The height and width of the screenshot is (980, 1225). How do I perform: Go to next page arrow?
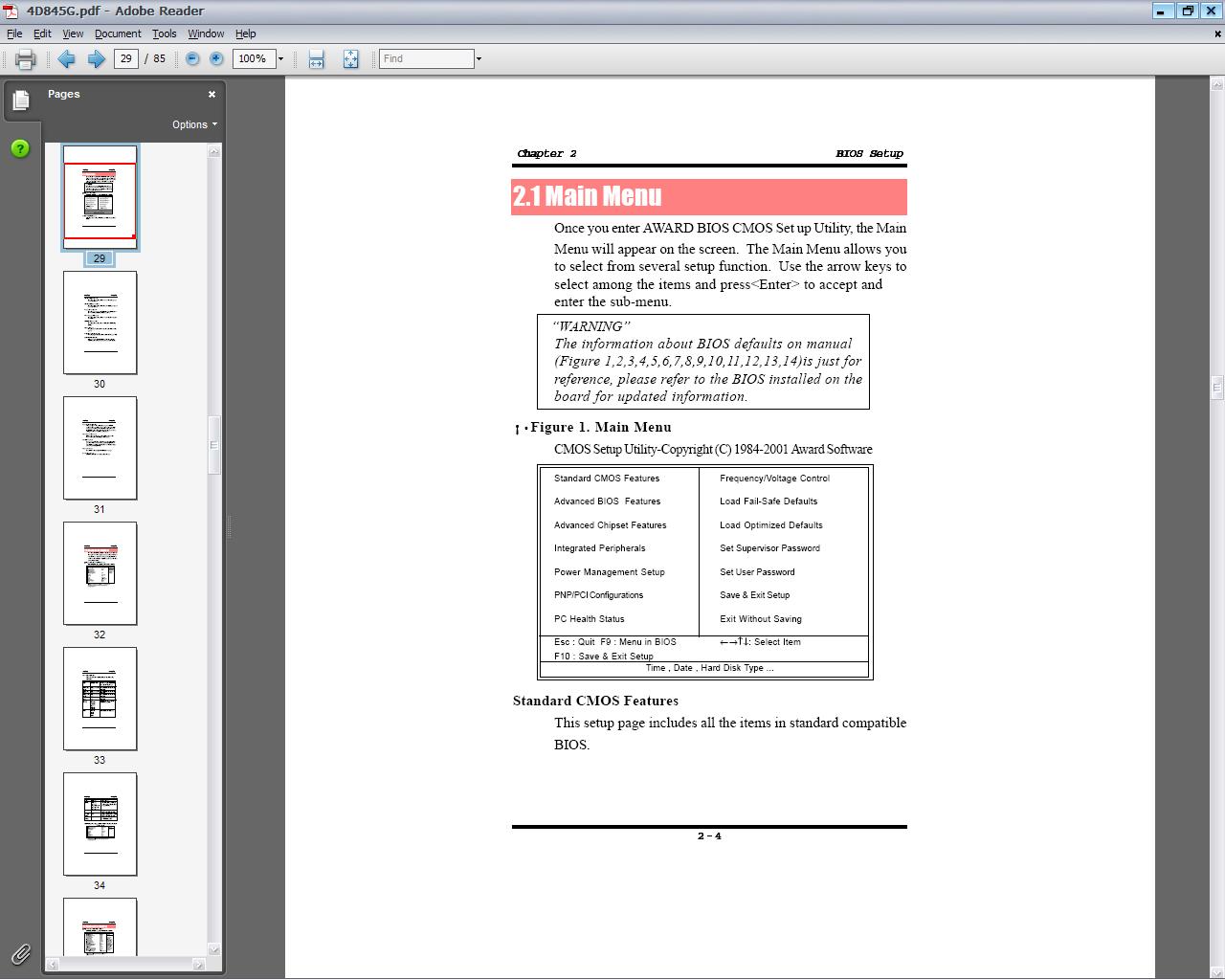pyautogui.click(x=96, y=59)
